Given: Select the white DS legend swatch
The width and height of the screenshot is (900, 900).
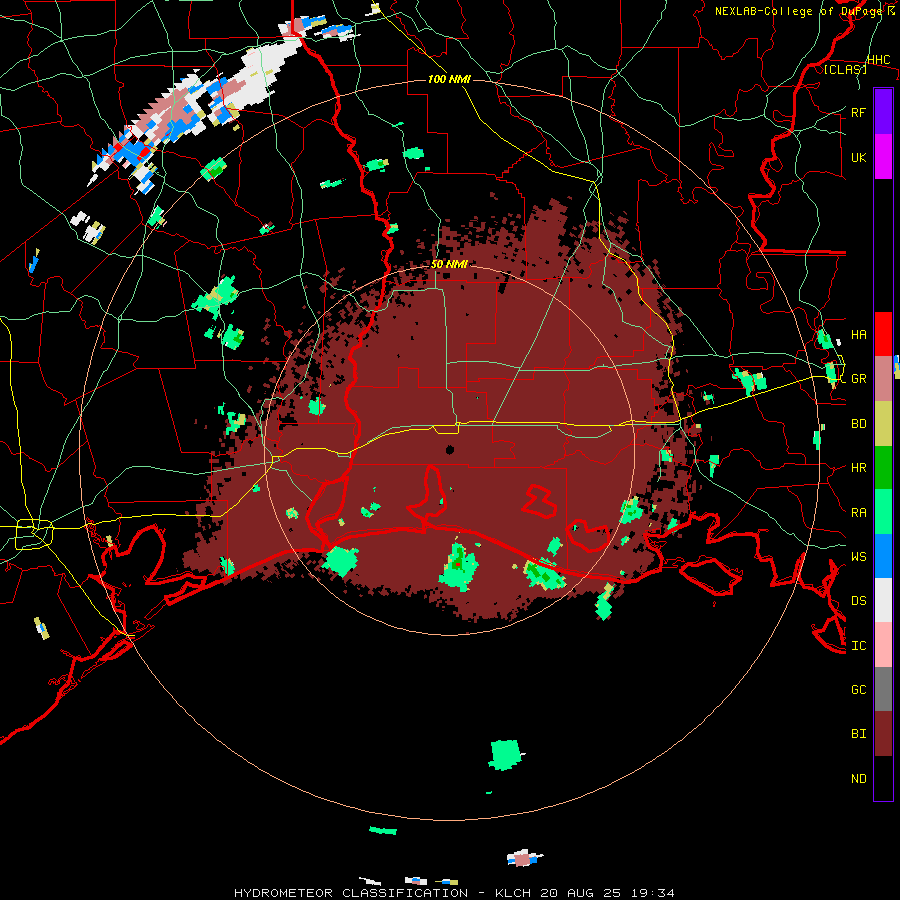Looking at the screenshot, I should click(883, 600).
